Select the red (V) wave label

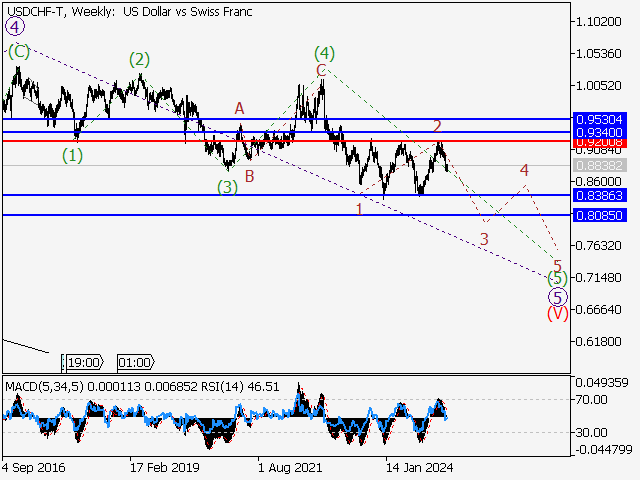pos(558,313)
